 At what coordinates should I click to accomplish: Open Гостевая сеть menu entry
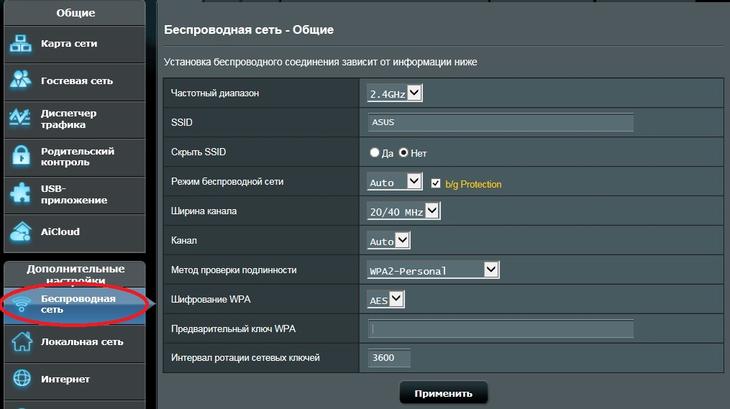point(74,81)
